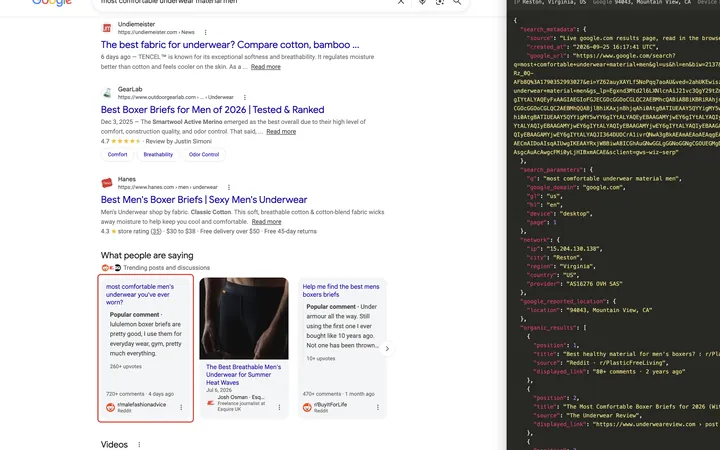Click the "q" value 'most comfortable underwear material men'
The height and width of the screenshot is (450, 720).
tap(612, 179)
